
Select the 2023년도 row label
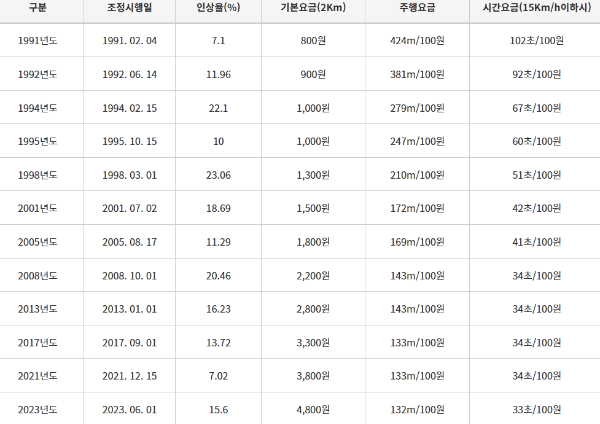click(38, 410)
